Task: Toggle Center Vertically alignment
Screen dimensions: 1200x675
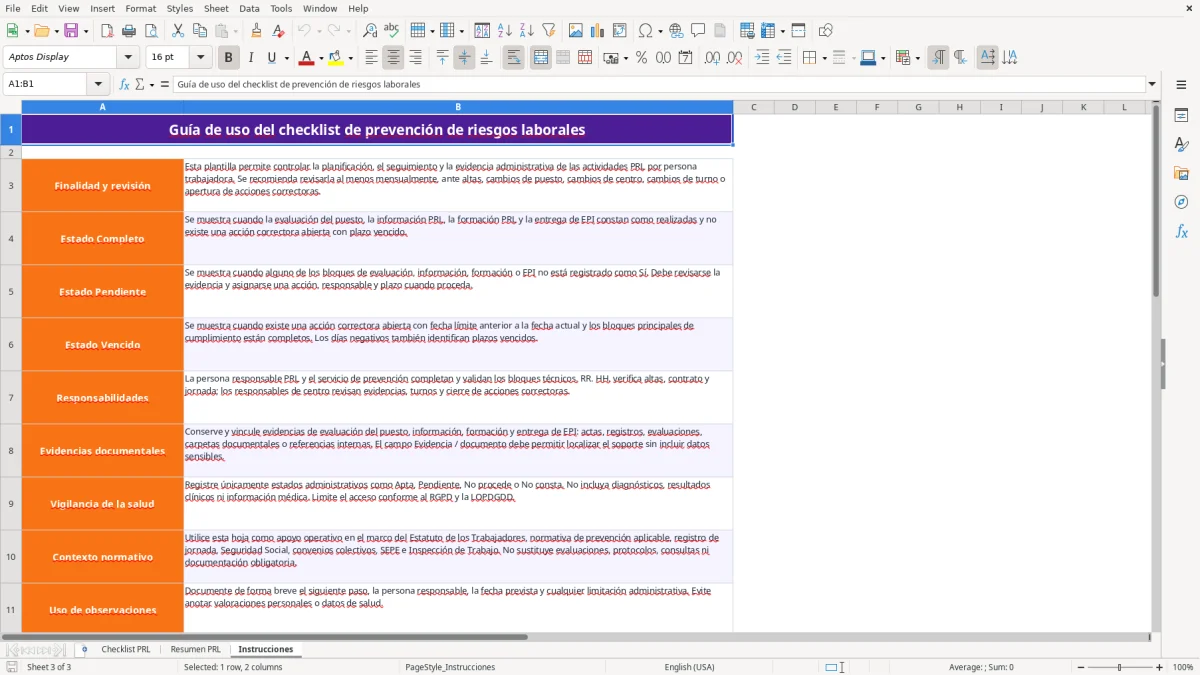Action: click(464, 58)
